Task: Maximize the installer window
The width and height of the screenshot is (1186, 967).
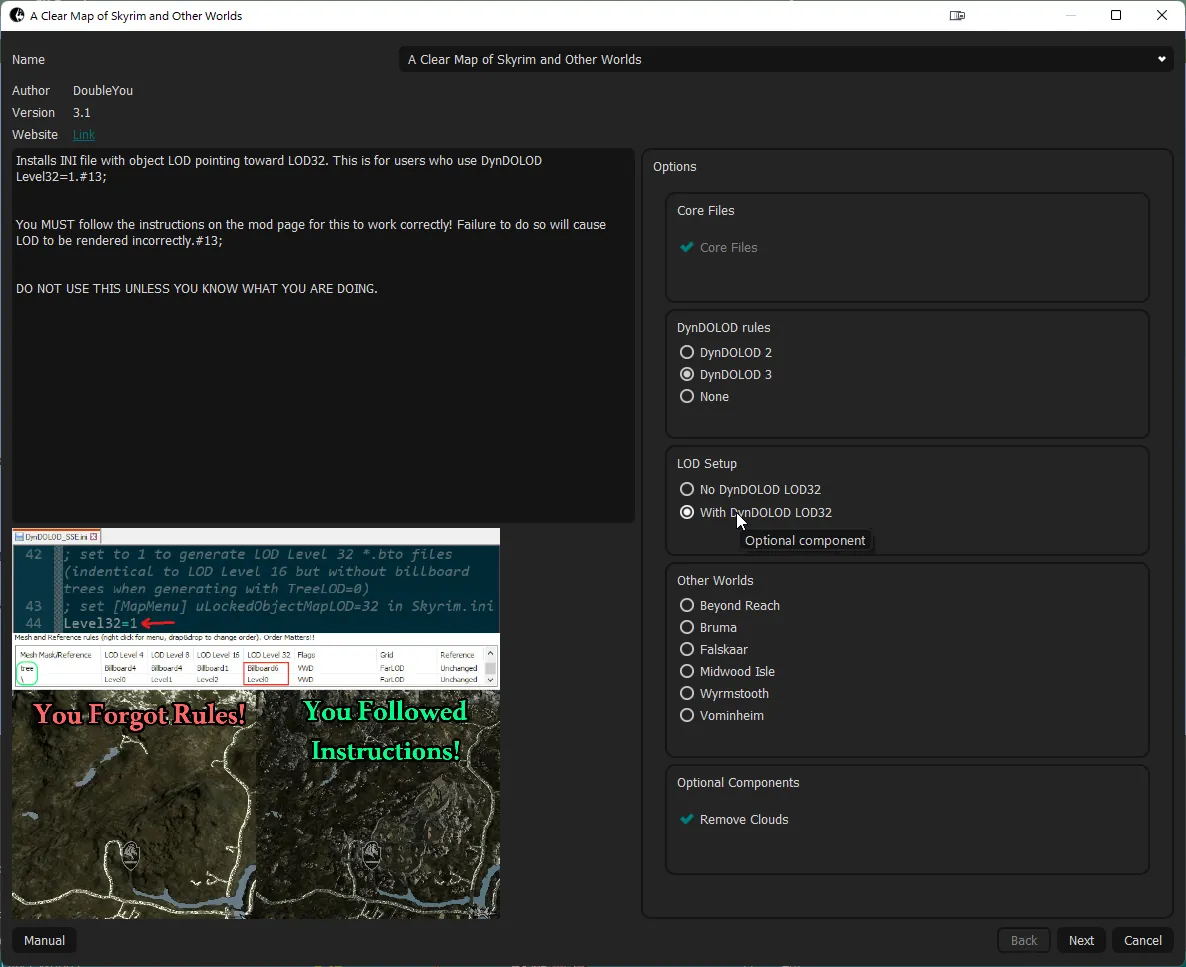Action: 1116,15
